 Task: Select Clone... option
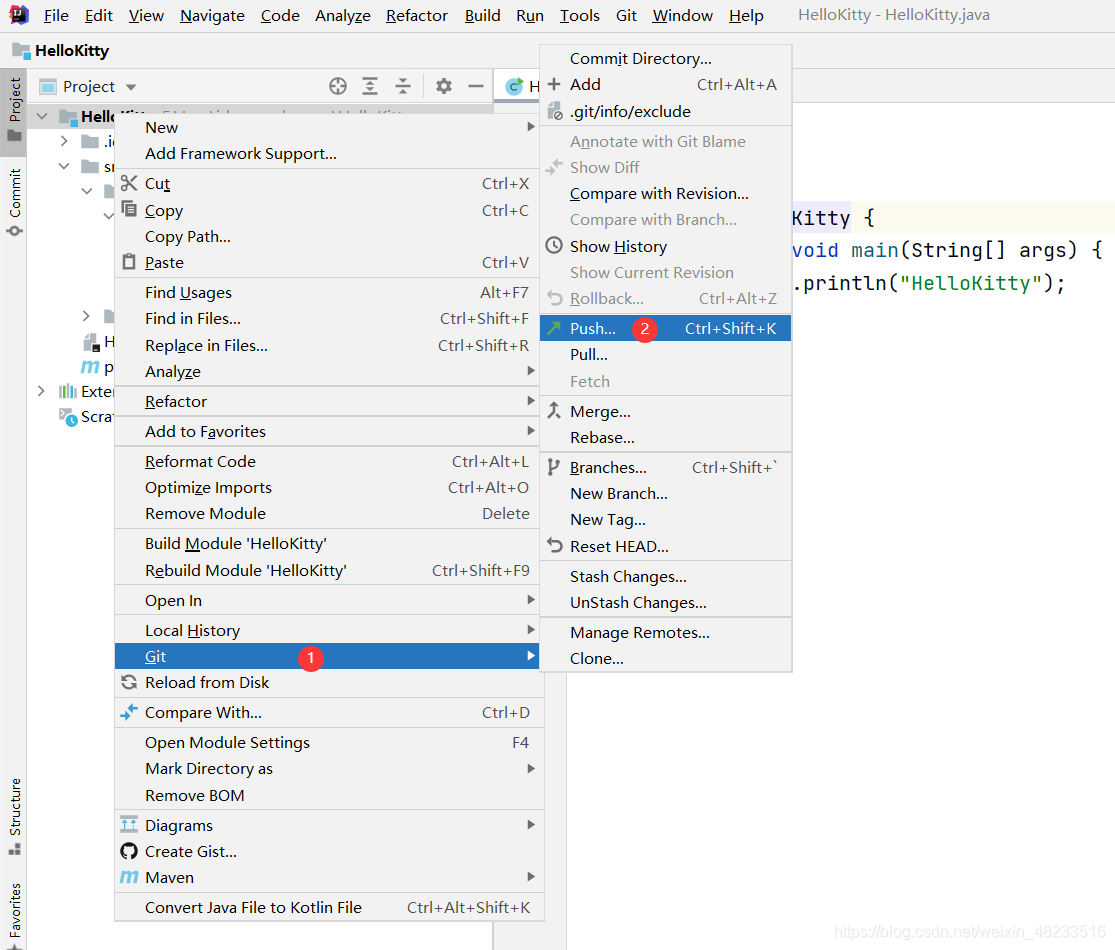click(666, 658)
